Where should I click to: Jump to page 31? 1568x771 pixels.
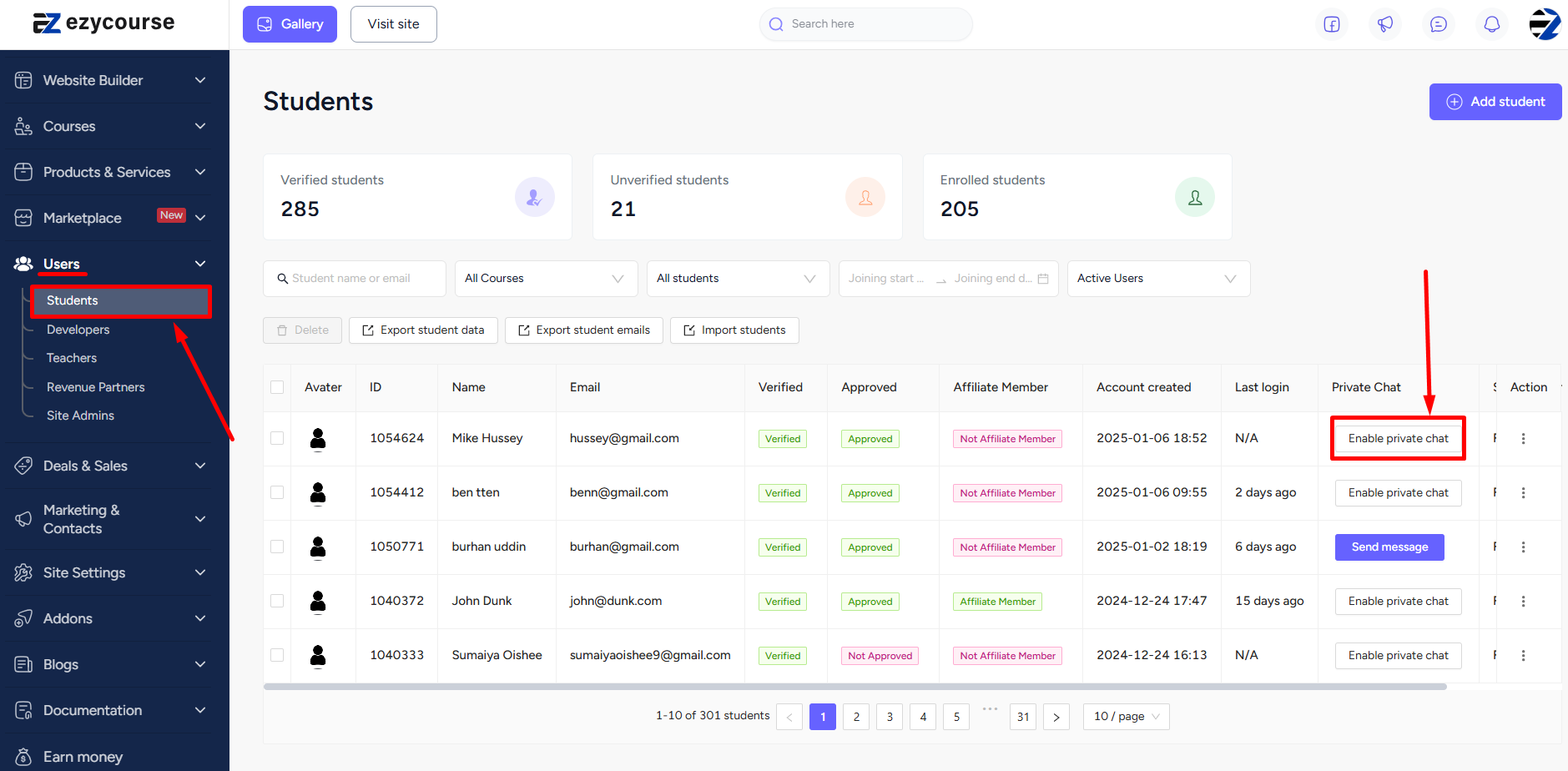(1023, 717)
